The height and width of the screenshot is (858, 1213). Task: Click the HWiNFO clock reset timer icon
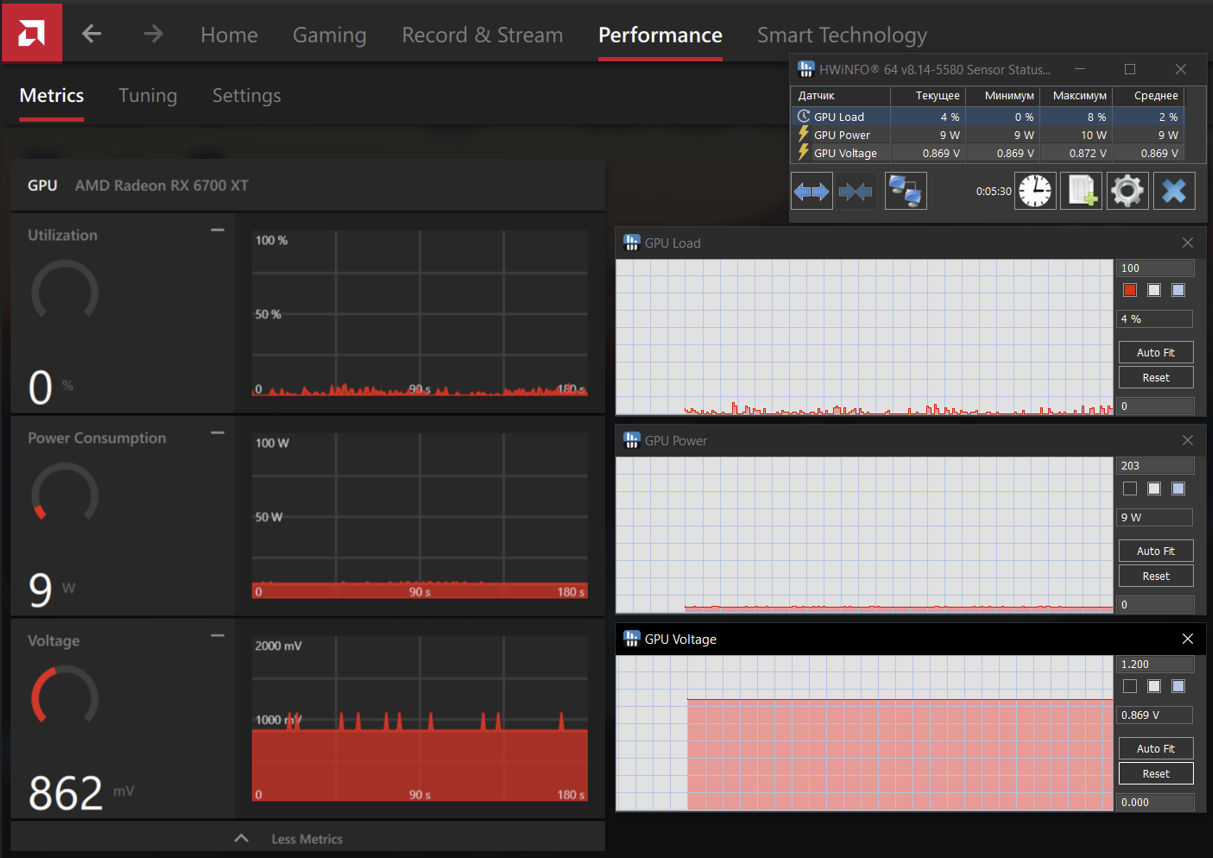click(x=1035, y=191)
